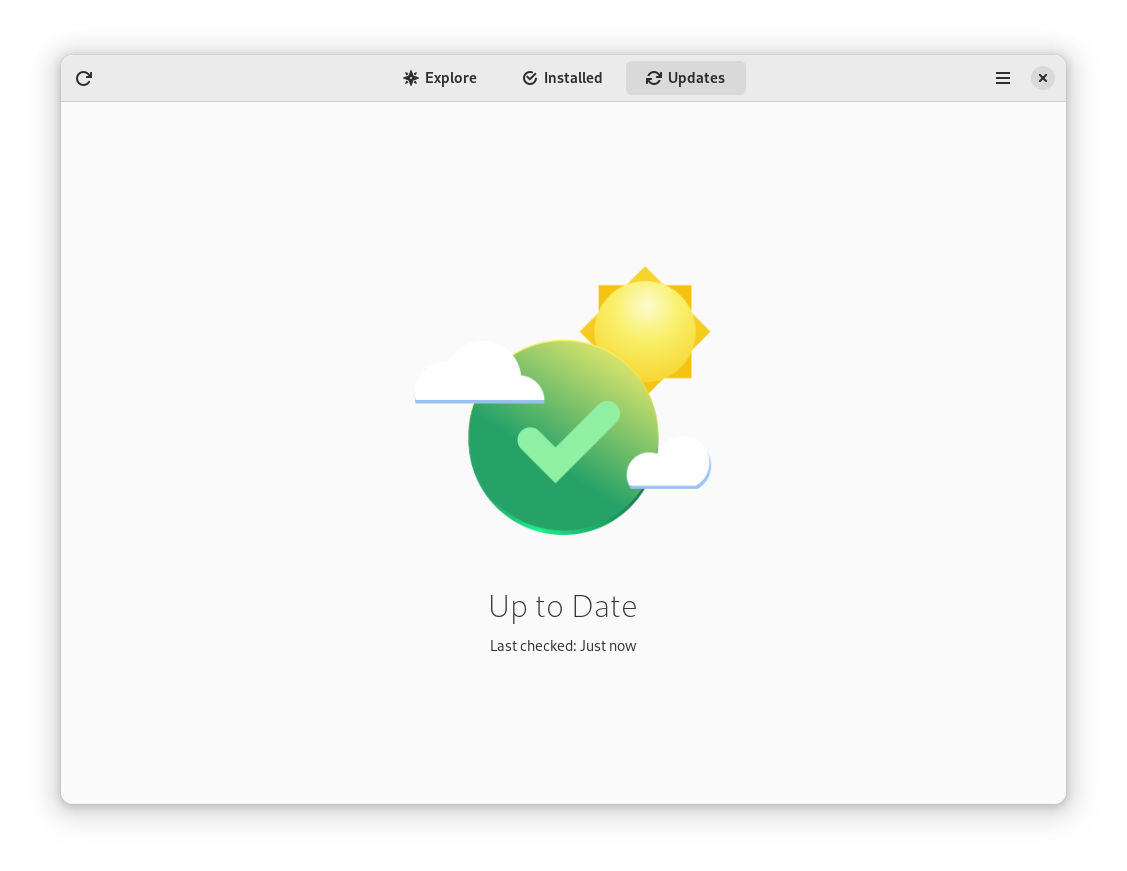
Task: Click the Installed tab's circled check icon
Action: (x=530, y=78)
